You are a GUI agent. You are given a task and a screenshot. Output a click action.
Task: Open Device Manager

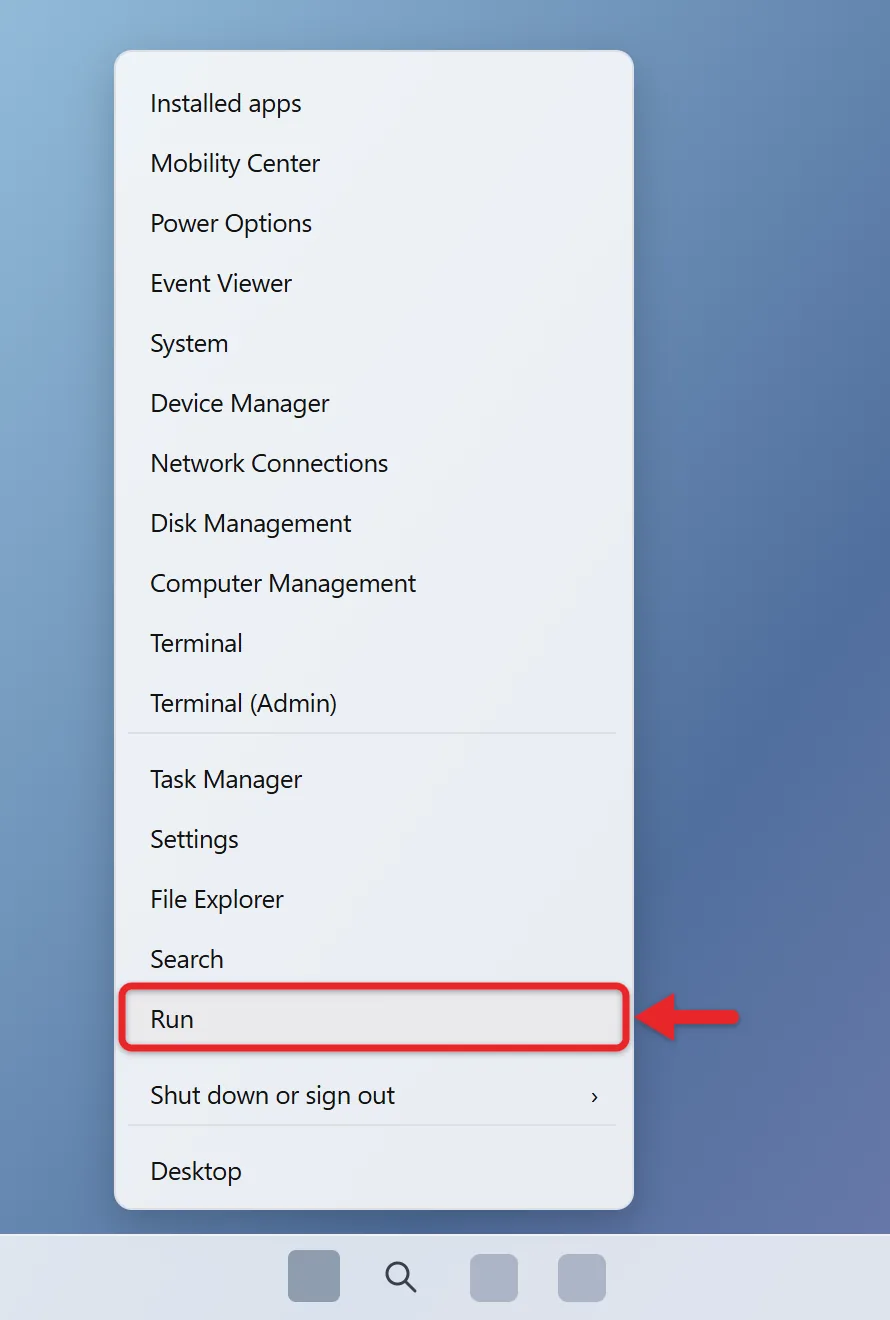pos(374,404)
